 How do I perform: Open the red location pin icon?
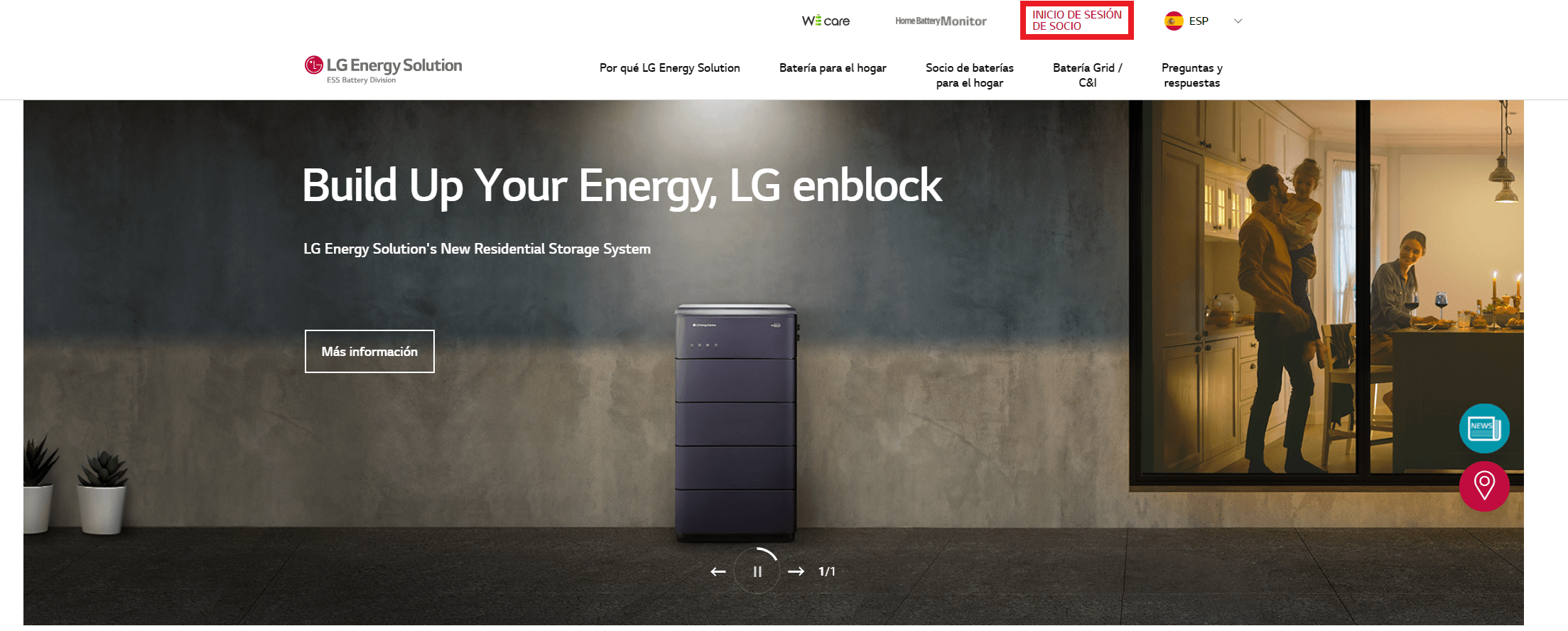[1484, 486]
